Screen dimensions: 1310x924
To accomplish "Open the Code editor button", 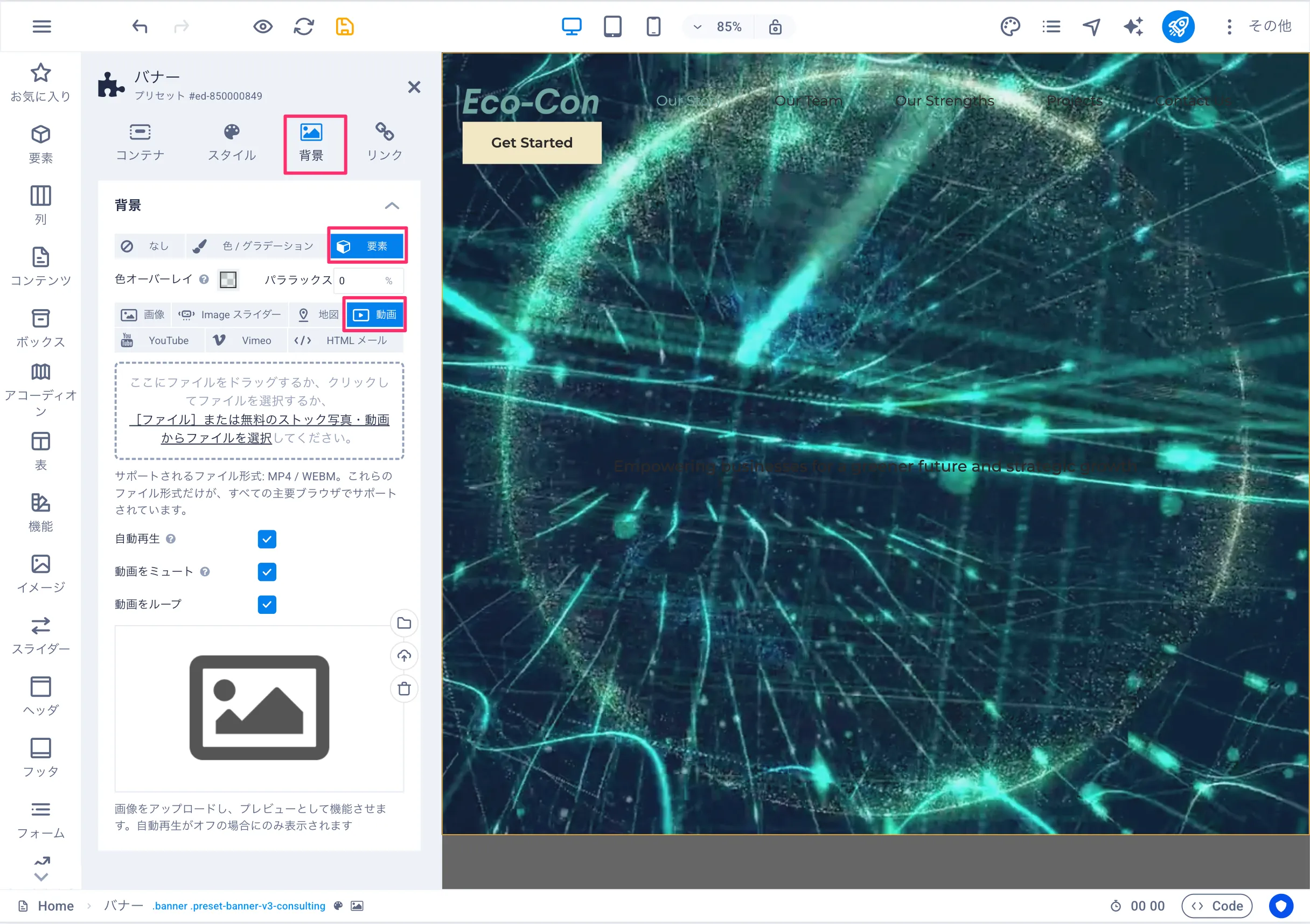I will click(x=1217, y=906).
